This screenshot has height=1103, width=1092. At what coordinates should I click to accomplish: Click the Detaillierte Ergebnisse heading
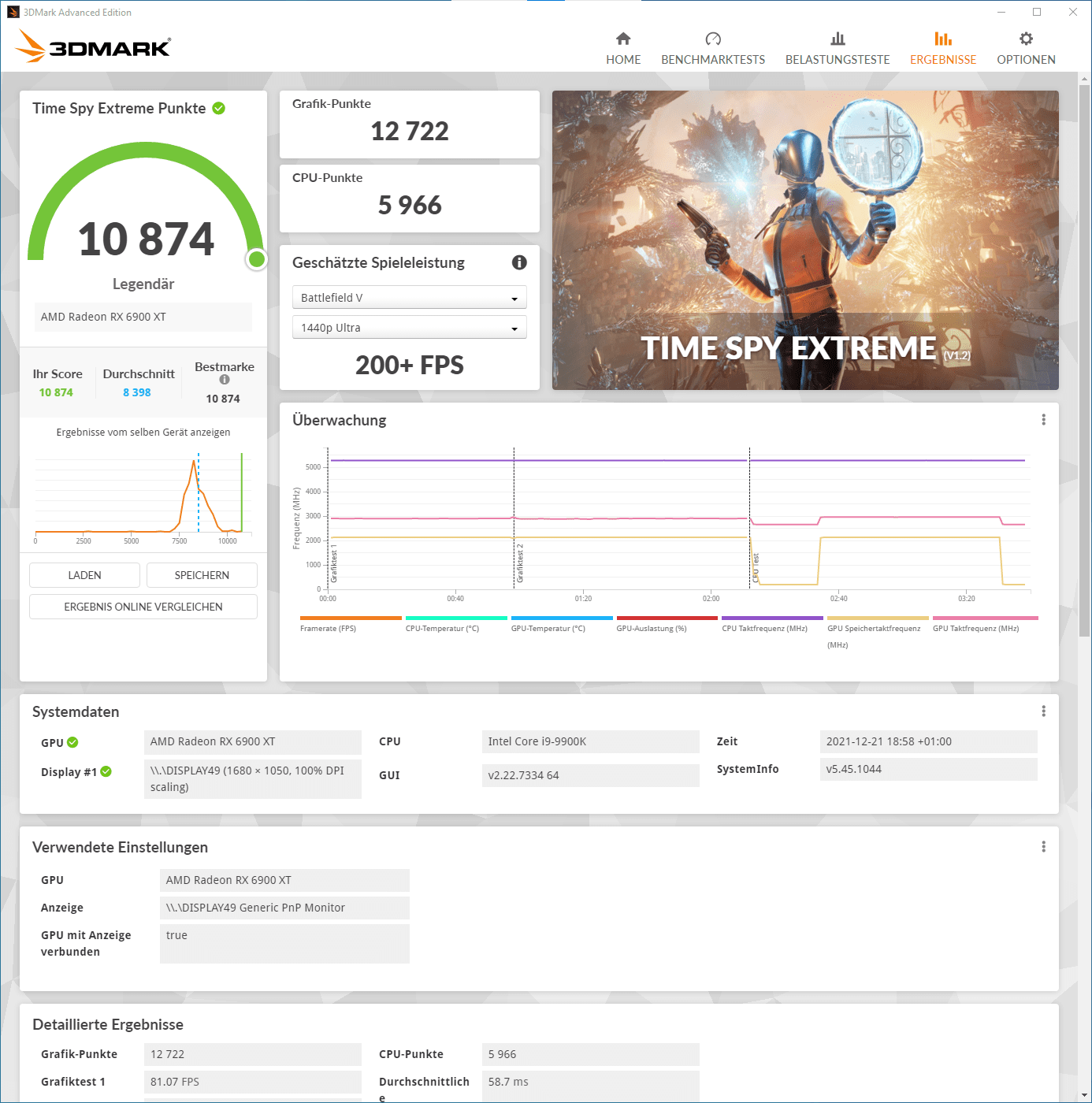coord(108,1024)
